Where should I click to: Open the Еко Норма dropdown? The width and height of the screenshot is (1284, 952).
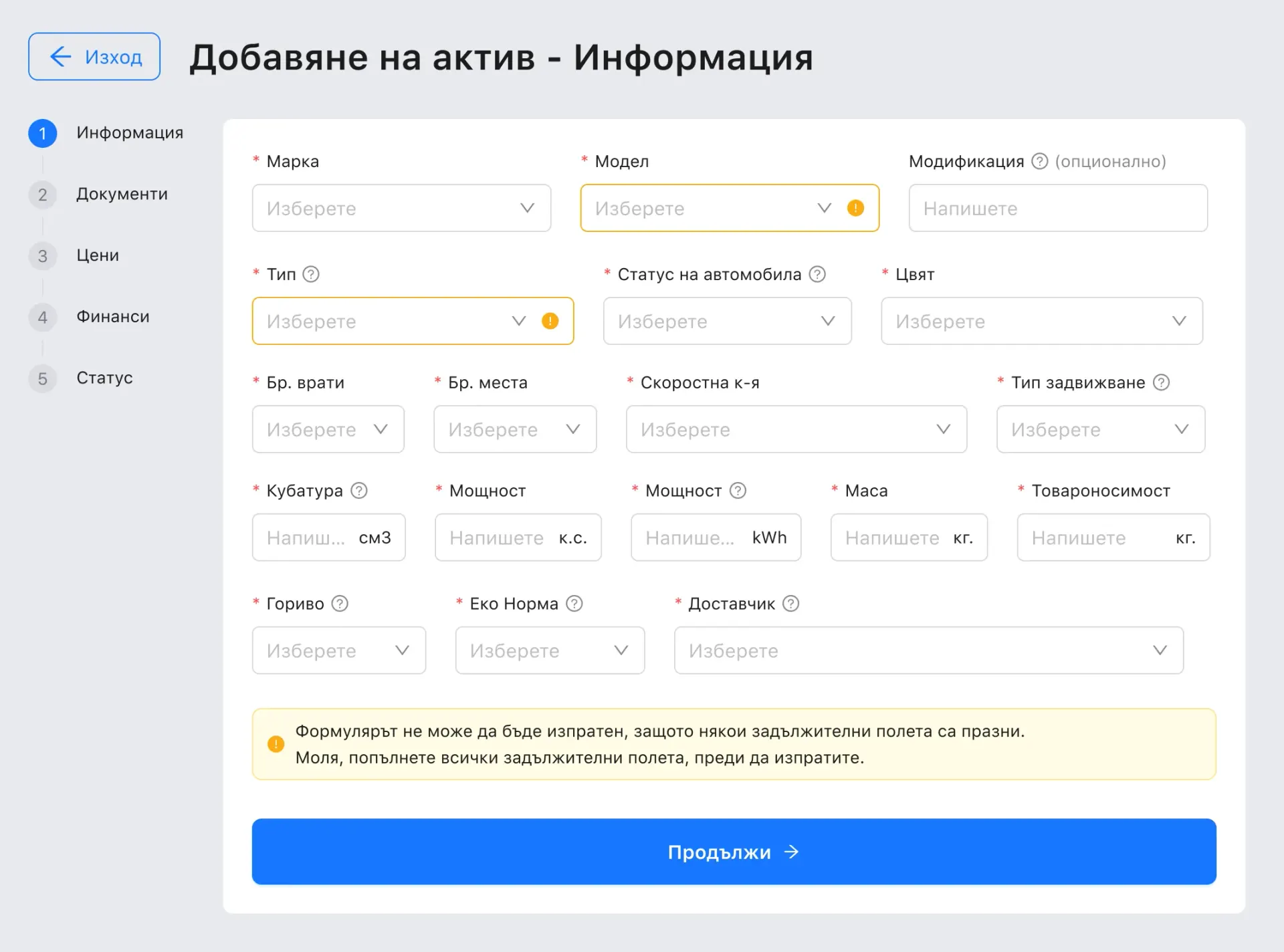point(550,650)
